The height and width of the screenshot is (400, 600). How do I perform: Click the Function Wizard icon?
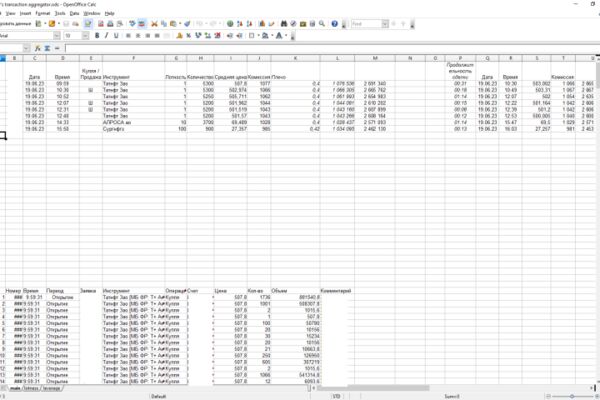click(38, 48)
